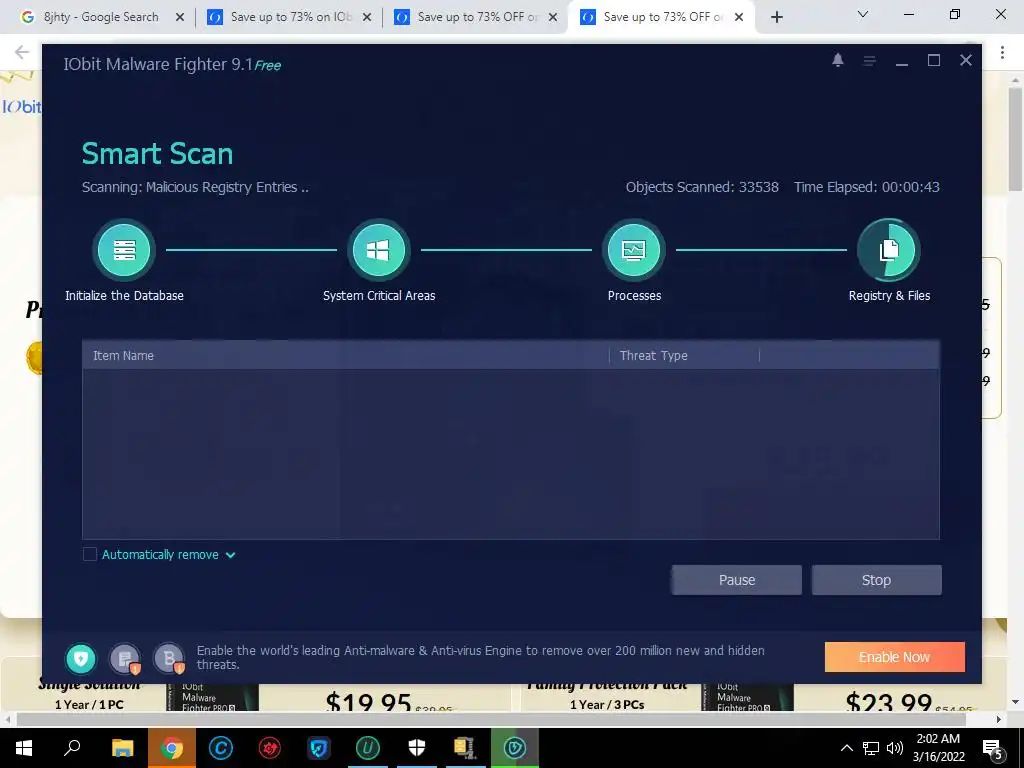Click the Registry & Files step icon
Image resolution: width=1024 pixels, height=768 pixels.
coord(888,250)
